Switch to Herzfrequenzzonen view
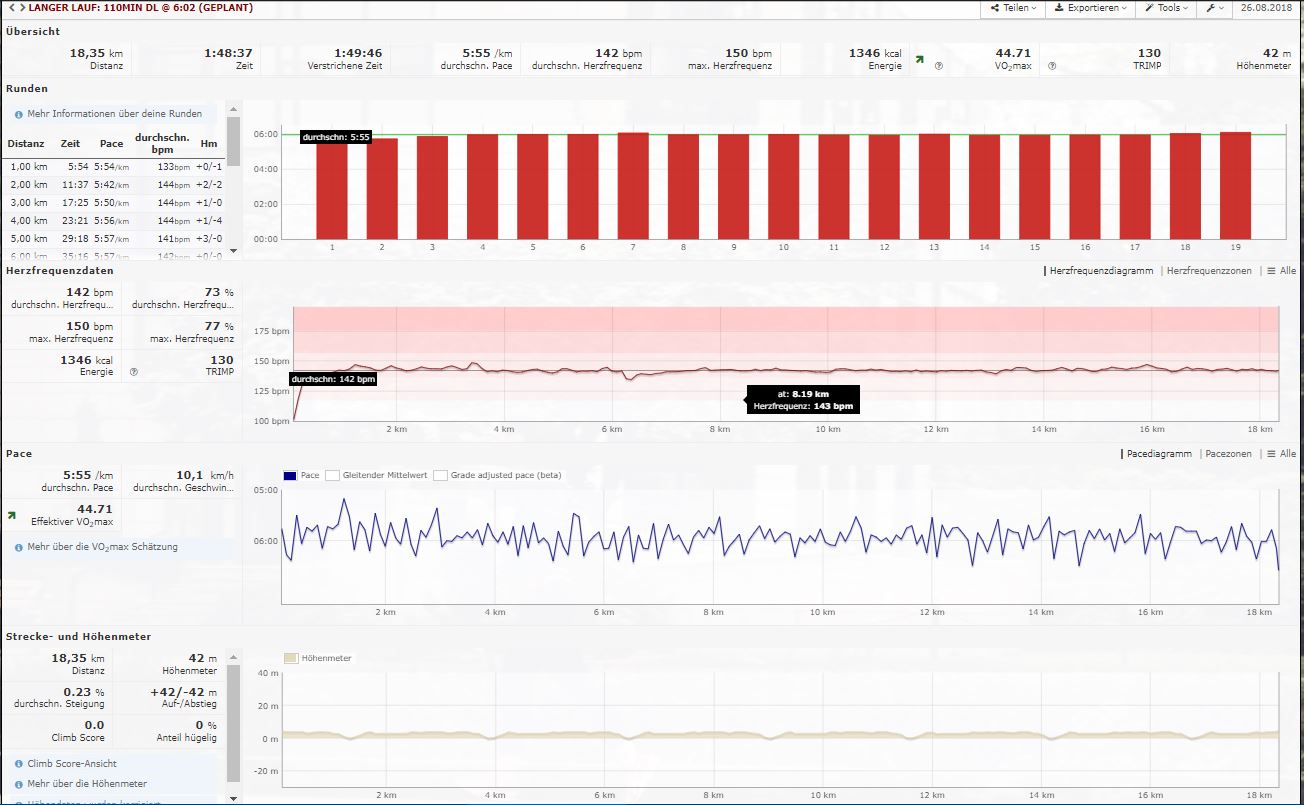This screenshot has height=805, width=1304. tap(1208, 271)
